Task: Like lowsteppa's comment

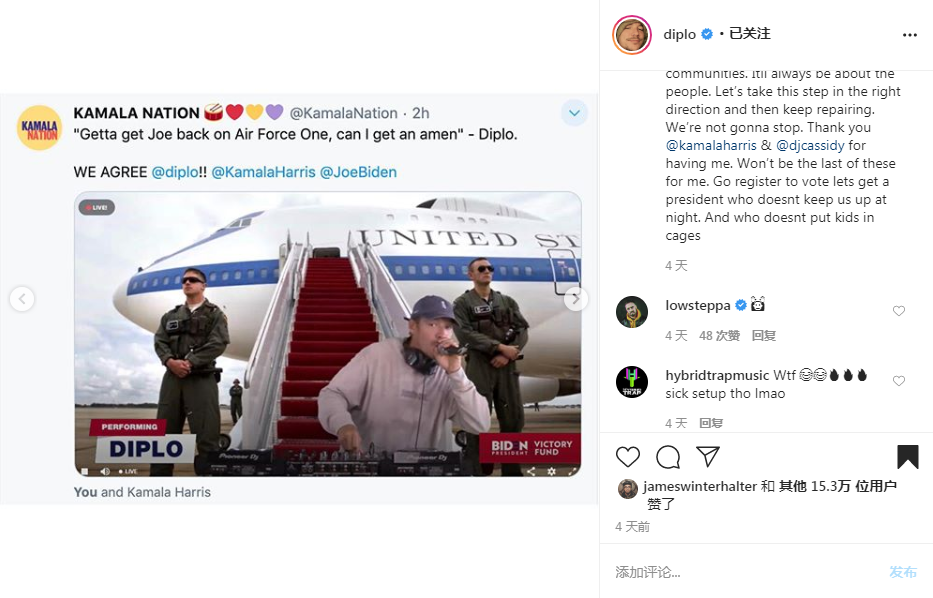Action: tap(898, 311)
